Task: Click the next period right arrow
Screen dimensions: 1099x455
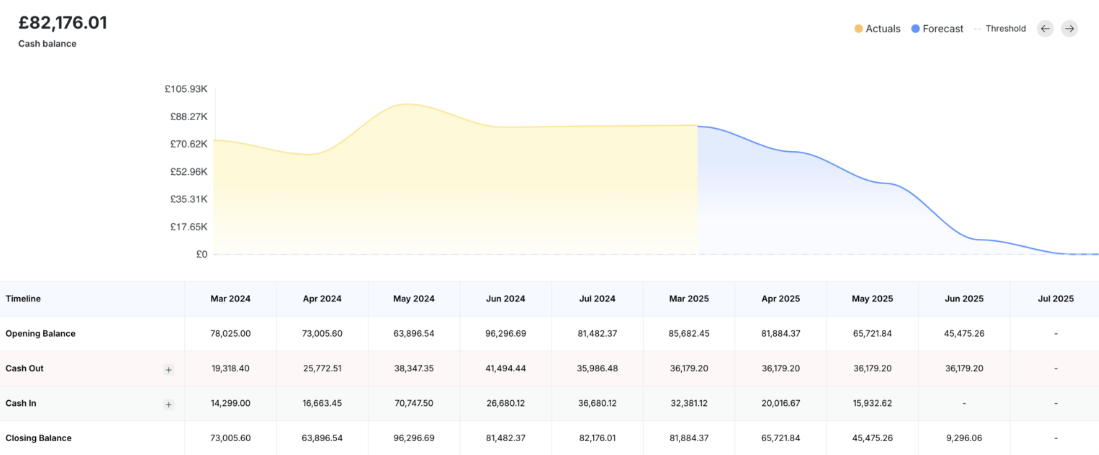Action: 1069,29
